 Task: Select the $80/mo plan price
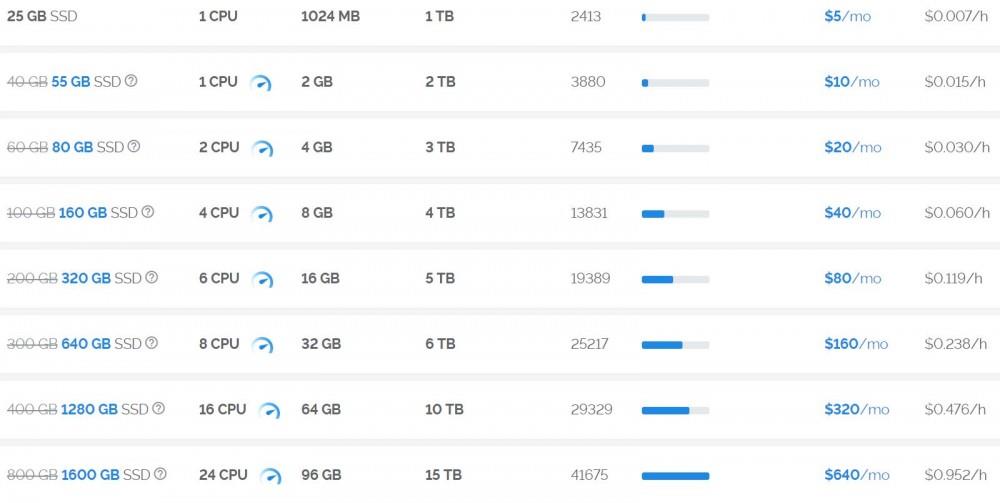tap(852, 278)
